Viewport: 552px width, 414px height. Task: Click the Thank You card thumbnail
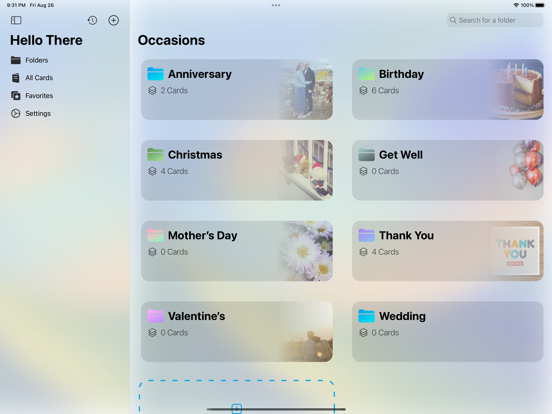pyautogui.click(x=516, y=251)
